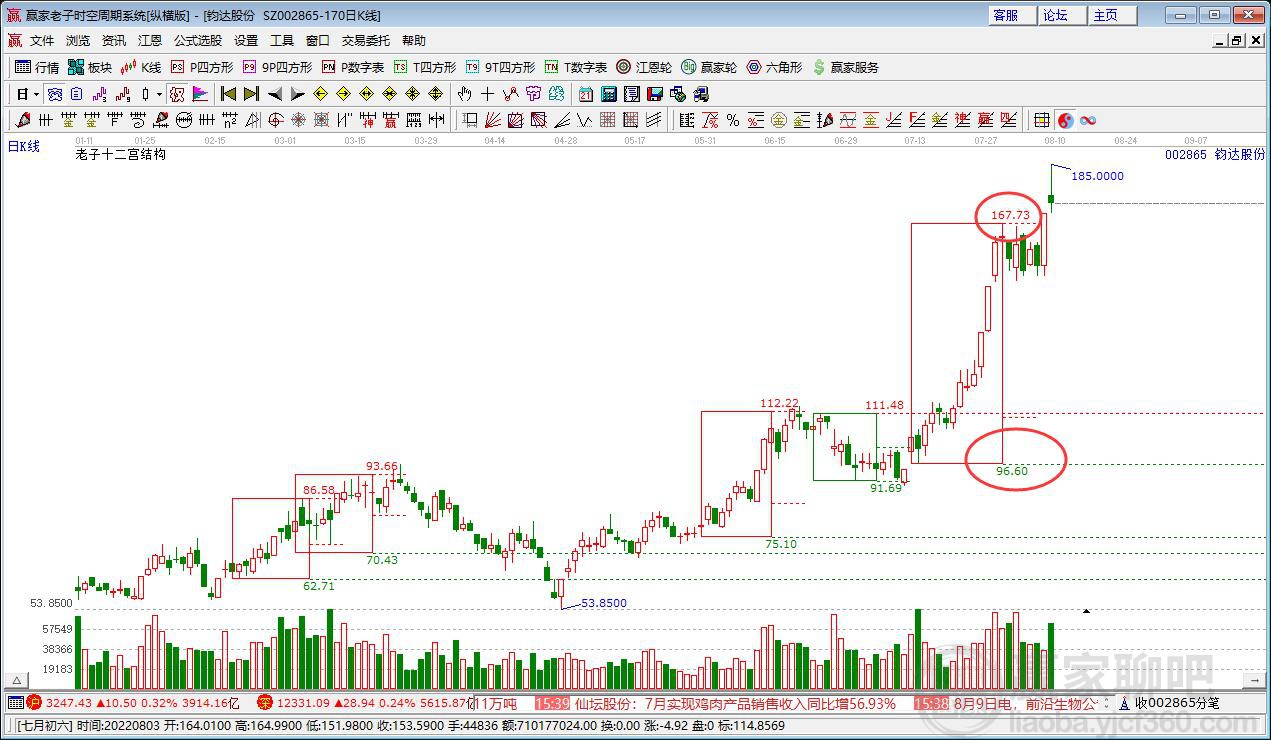This screenshot has width=1271, height=740.
Task: Click the colored grid table icon
Action: click(x=1042, y=121)
